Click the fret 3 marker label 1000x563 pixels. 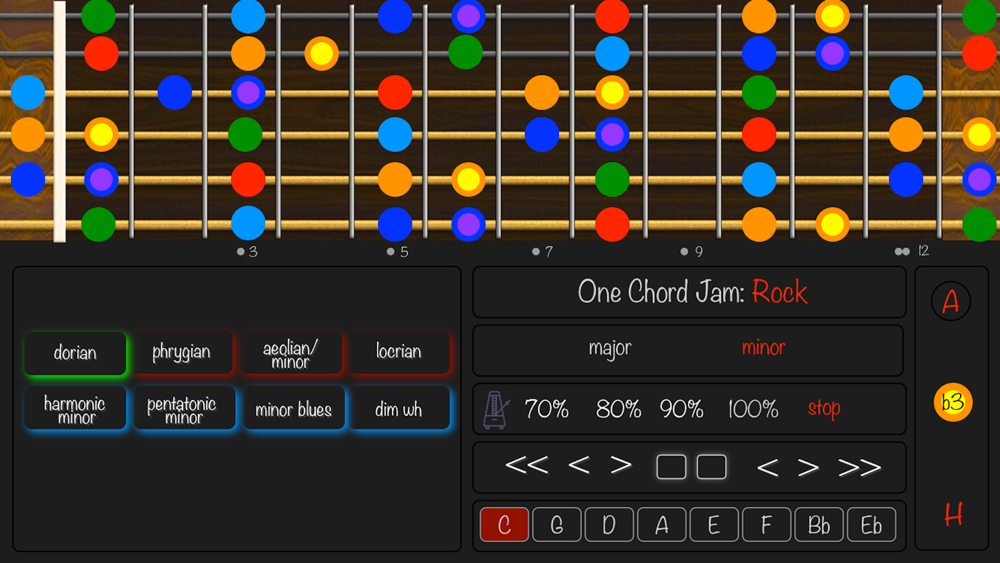247,252
